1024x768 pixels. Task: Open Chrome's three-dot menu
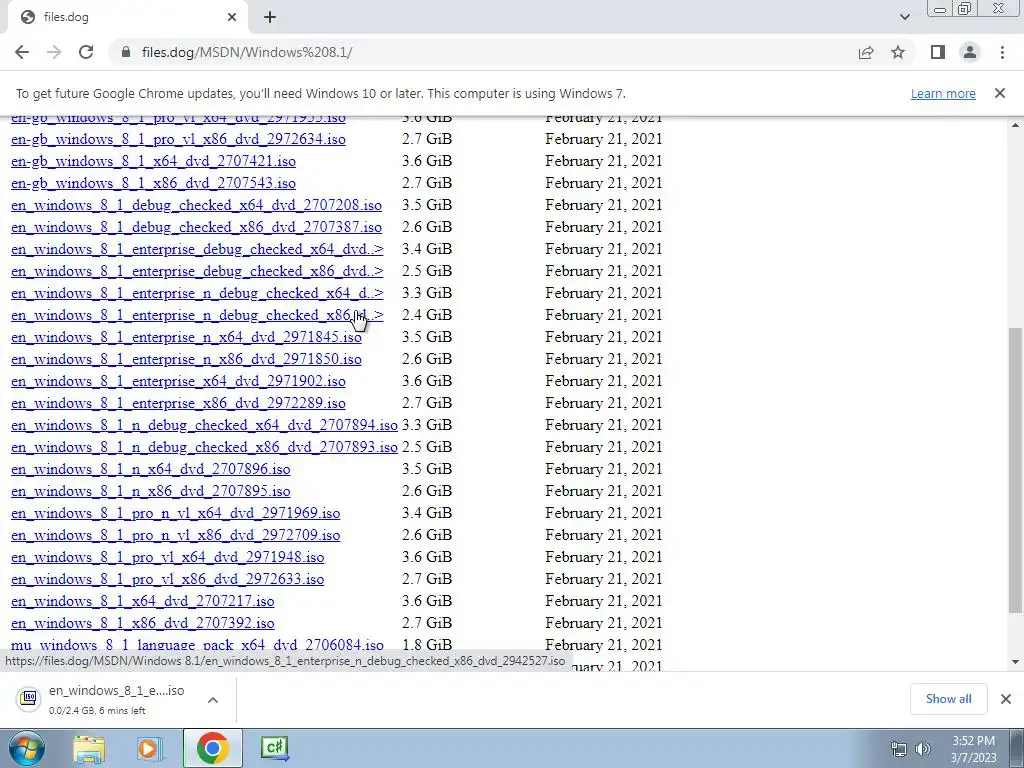1002,52
